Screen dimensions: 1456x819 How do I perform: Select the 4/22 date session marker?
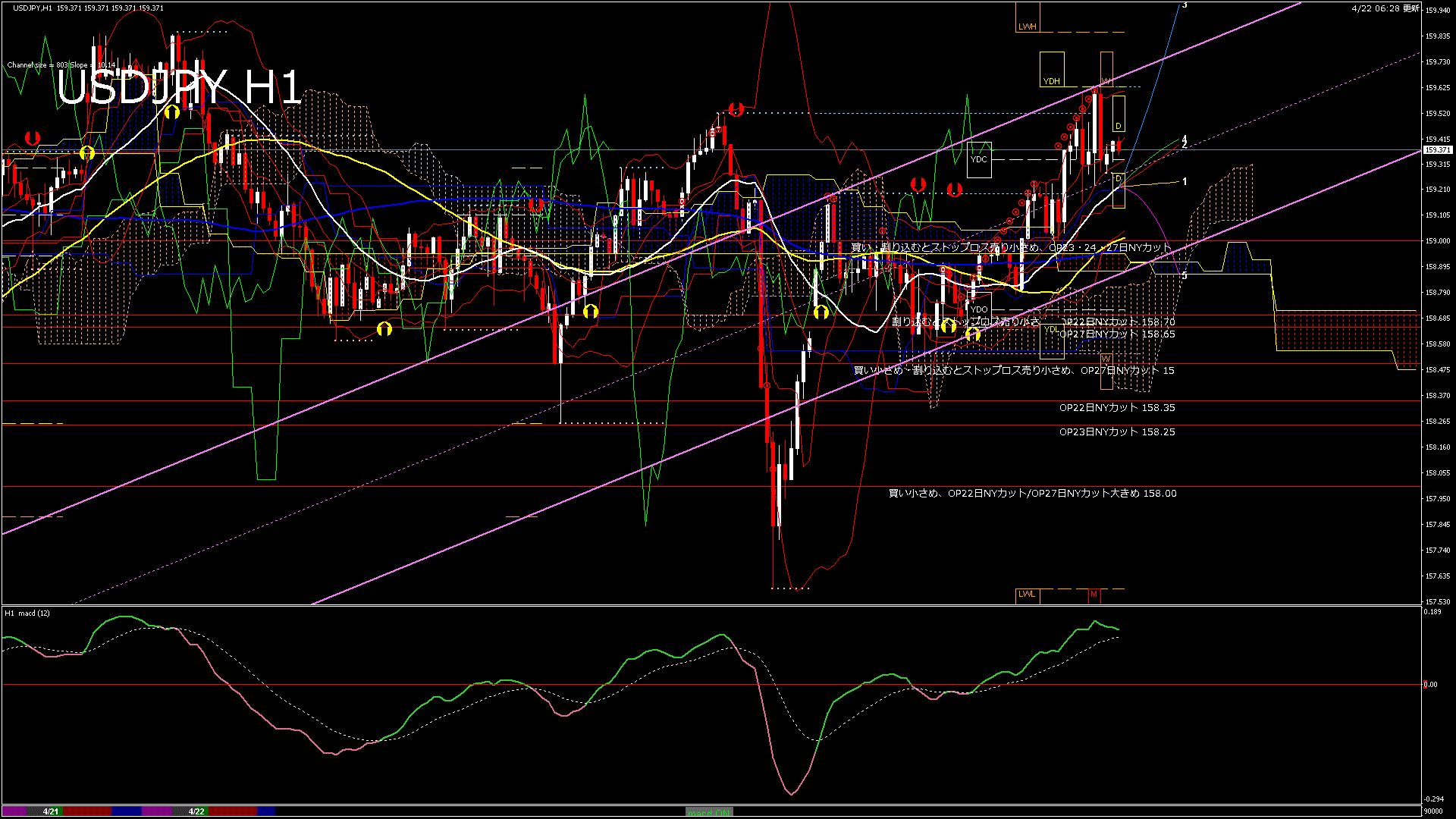(196, 811)
